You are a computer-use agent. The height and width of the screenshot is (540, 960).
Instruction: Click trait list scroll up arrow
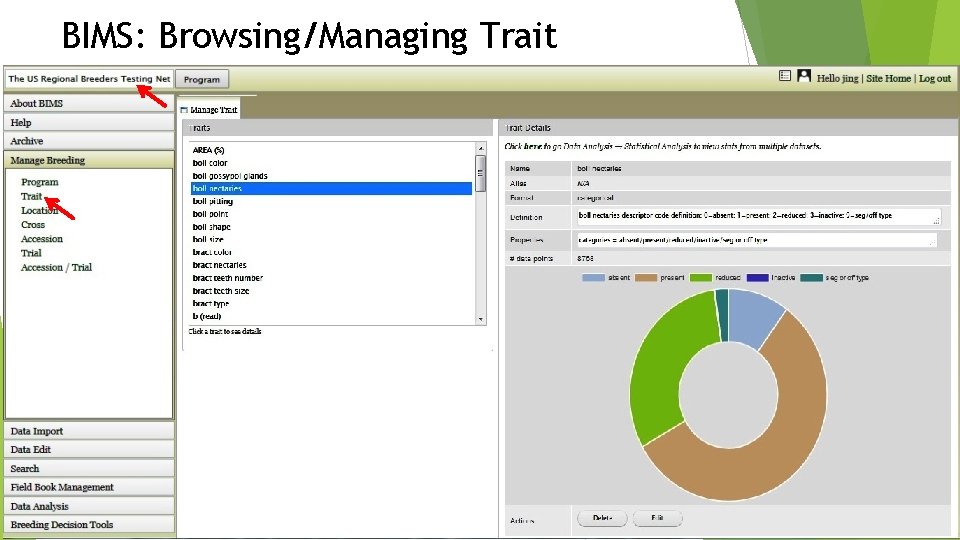click(481, 148)
